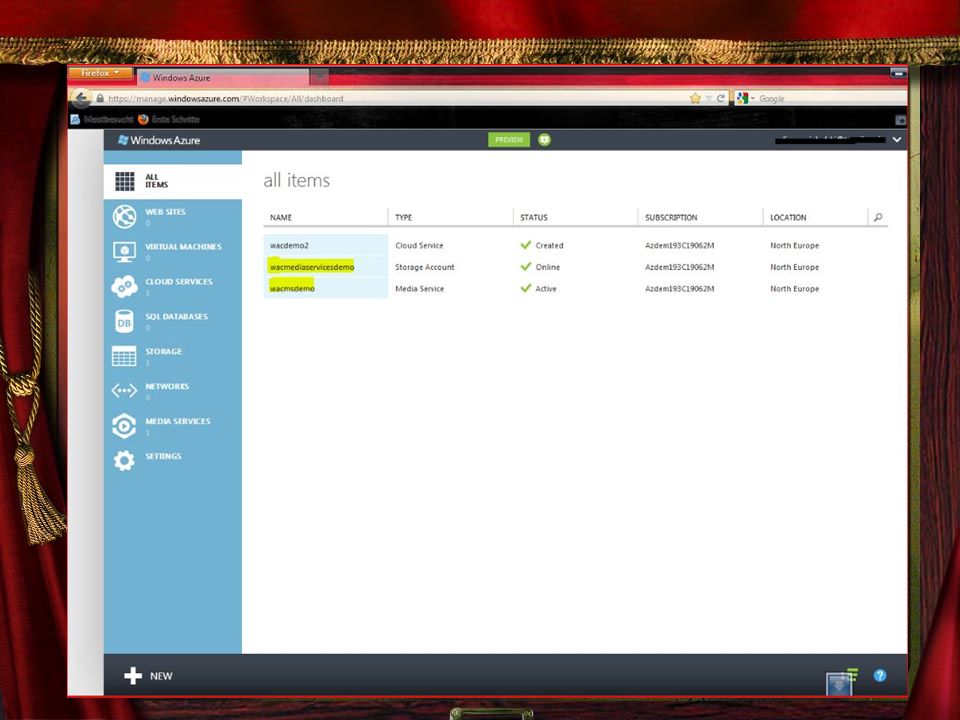Select NETWORKS menu label
960x720 pixels.
(167, 386)
